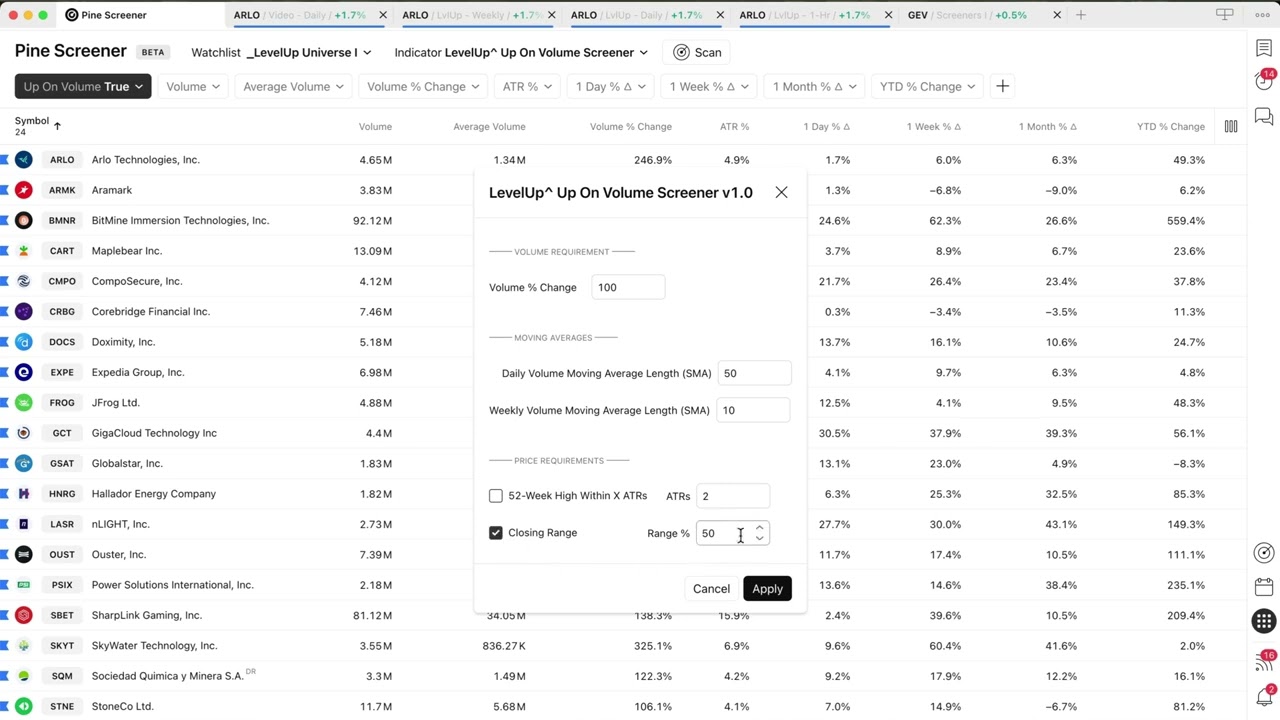This screenshot has height=720, width=1280.
Task: Open the Average Volume filter dropdown
Action: tap(293, 86)
